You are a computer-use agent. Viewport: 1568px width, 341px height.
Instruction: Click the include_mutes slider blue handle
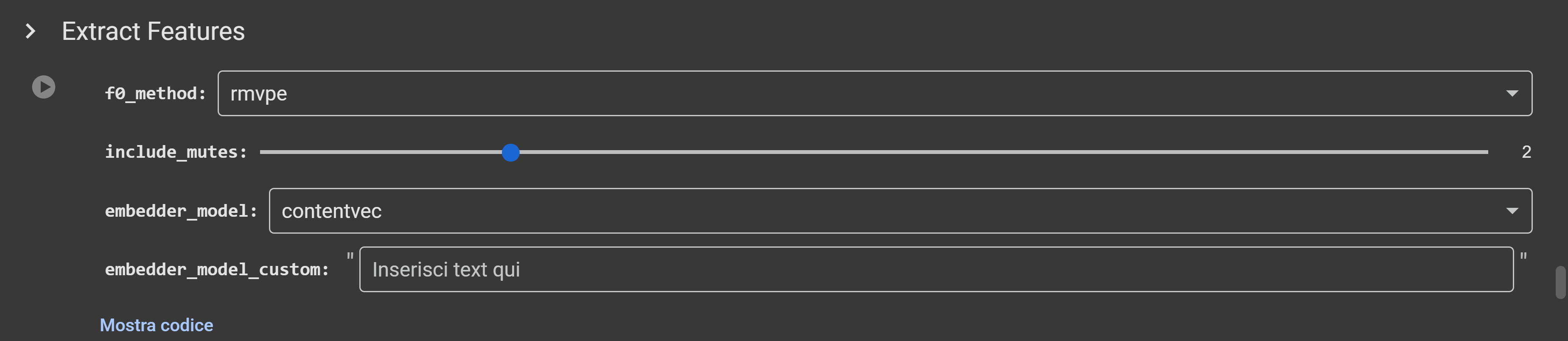point(511,152)
